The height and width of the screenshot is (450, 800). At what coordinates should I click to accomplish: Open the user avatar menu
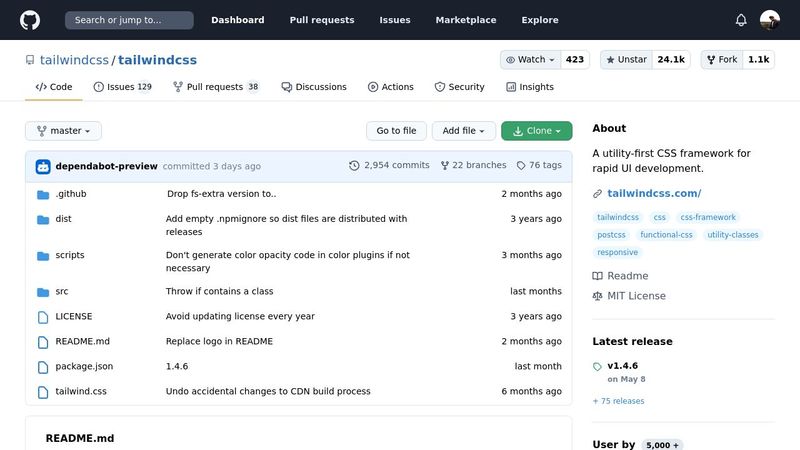tap(769, 20)
